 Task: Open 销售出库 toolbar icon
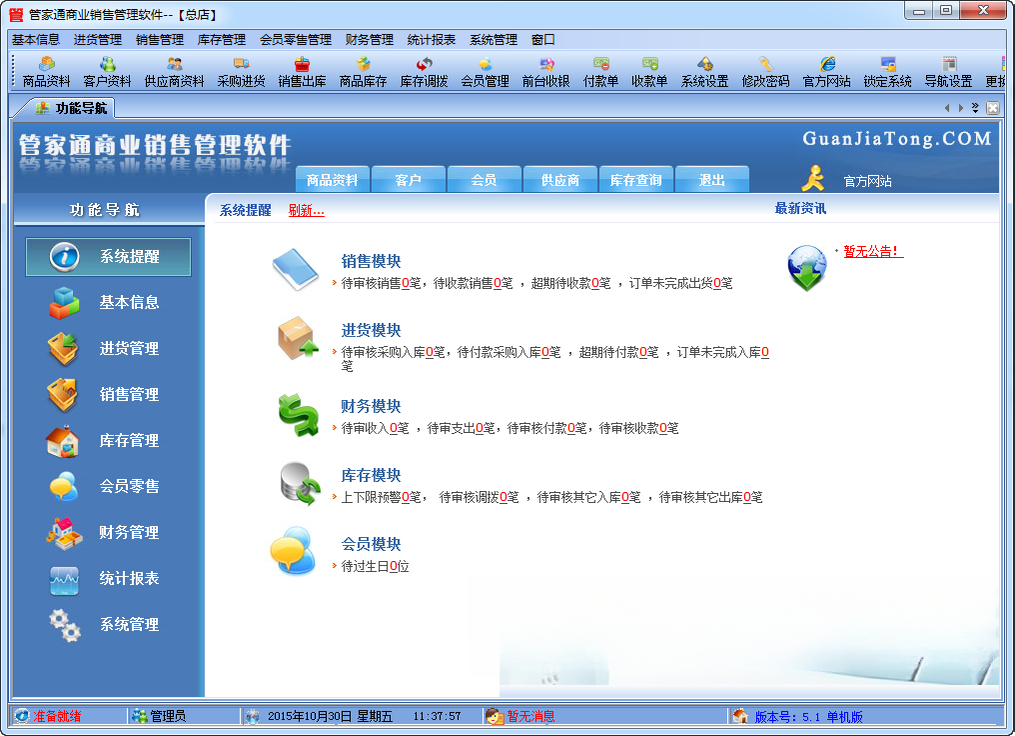(302, 72)
